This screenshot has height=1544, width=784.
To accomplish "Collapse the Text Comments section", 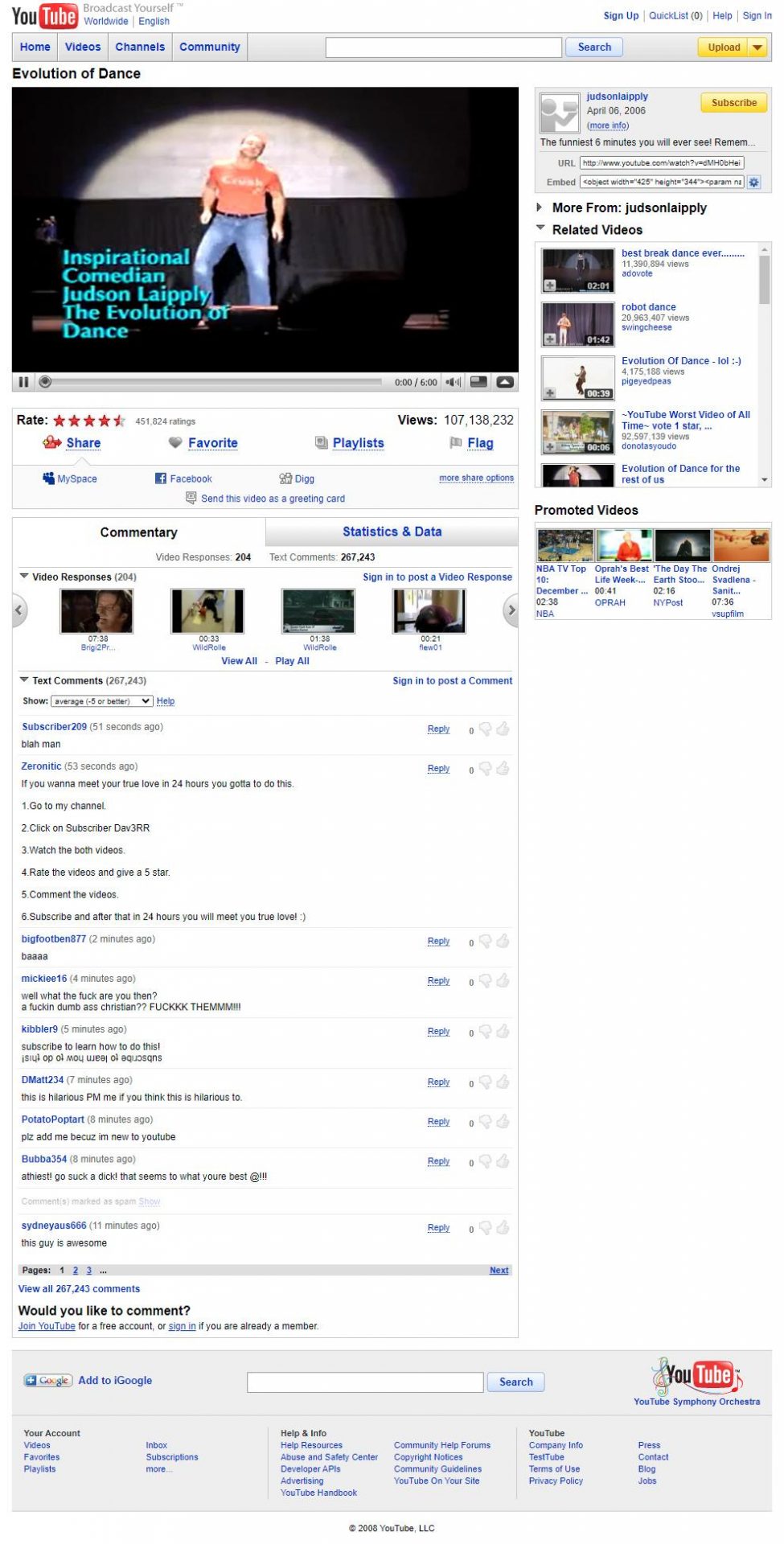I will point(24,680).
